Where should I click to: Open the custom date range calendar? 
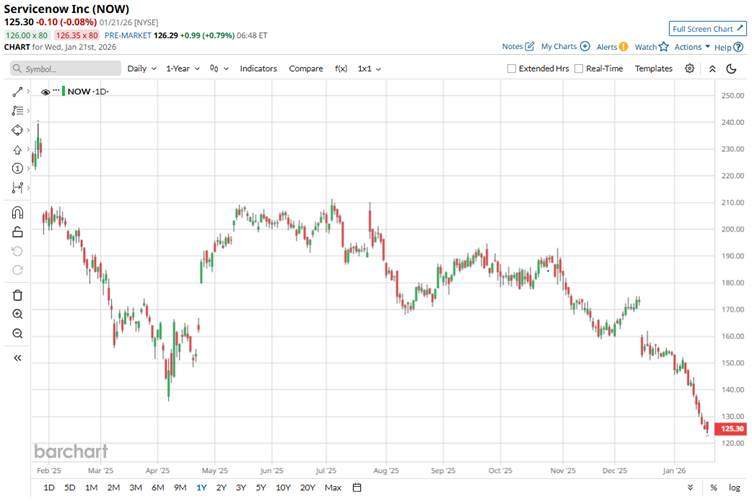click(x=357, y=488)
